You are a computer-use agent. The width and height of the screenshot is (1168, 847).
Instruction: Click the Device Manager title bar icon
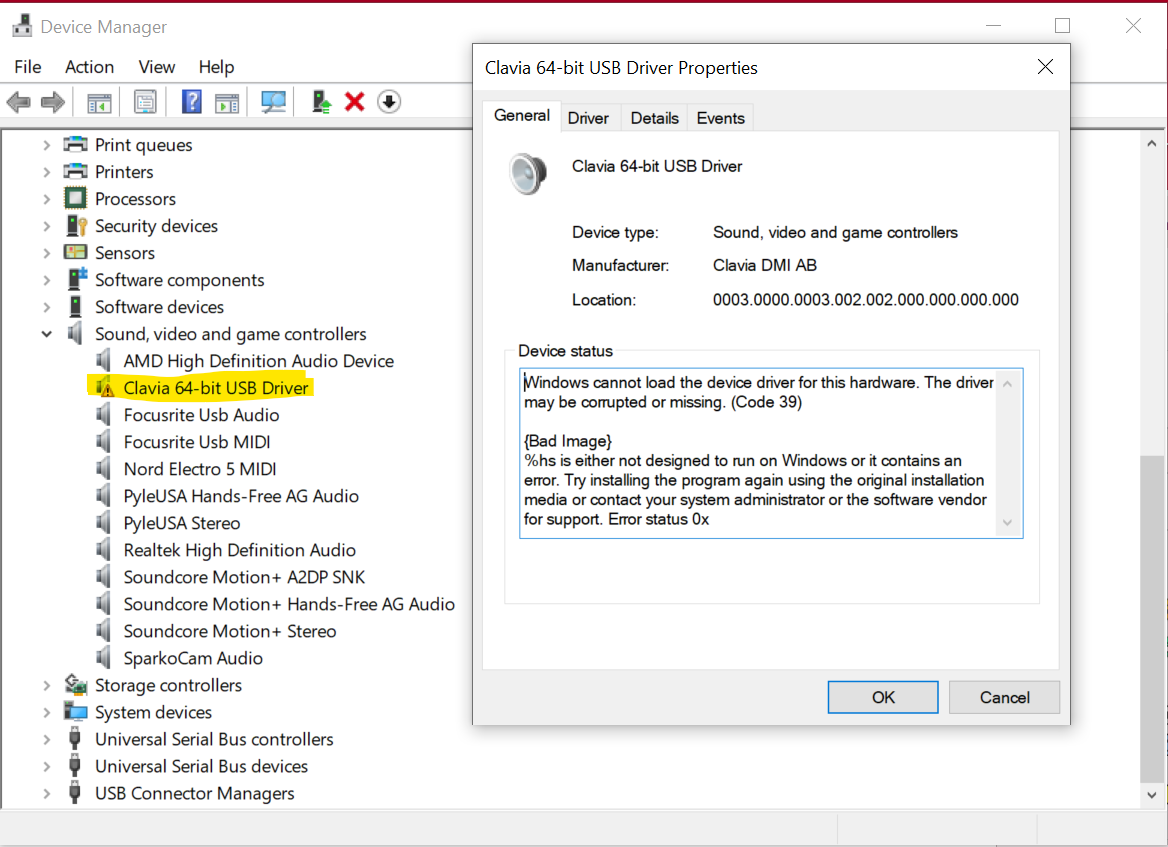tap(22, 26)
